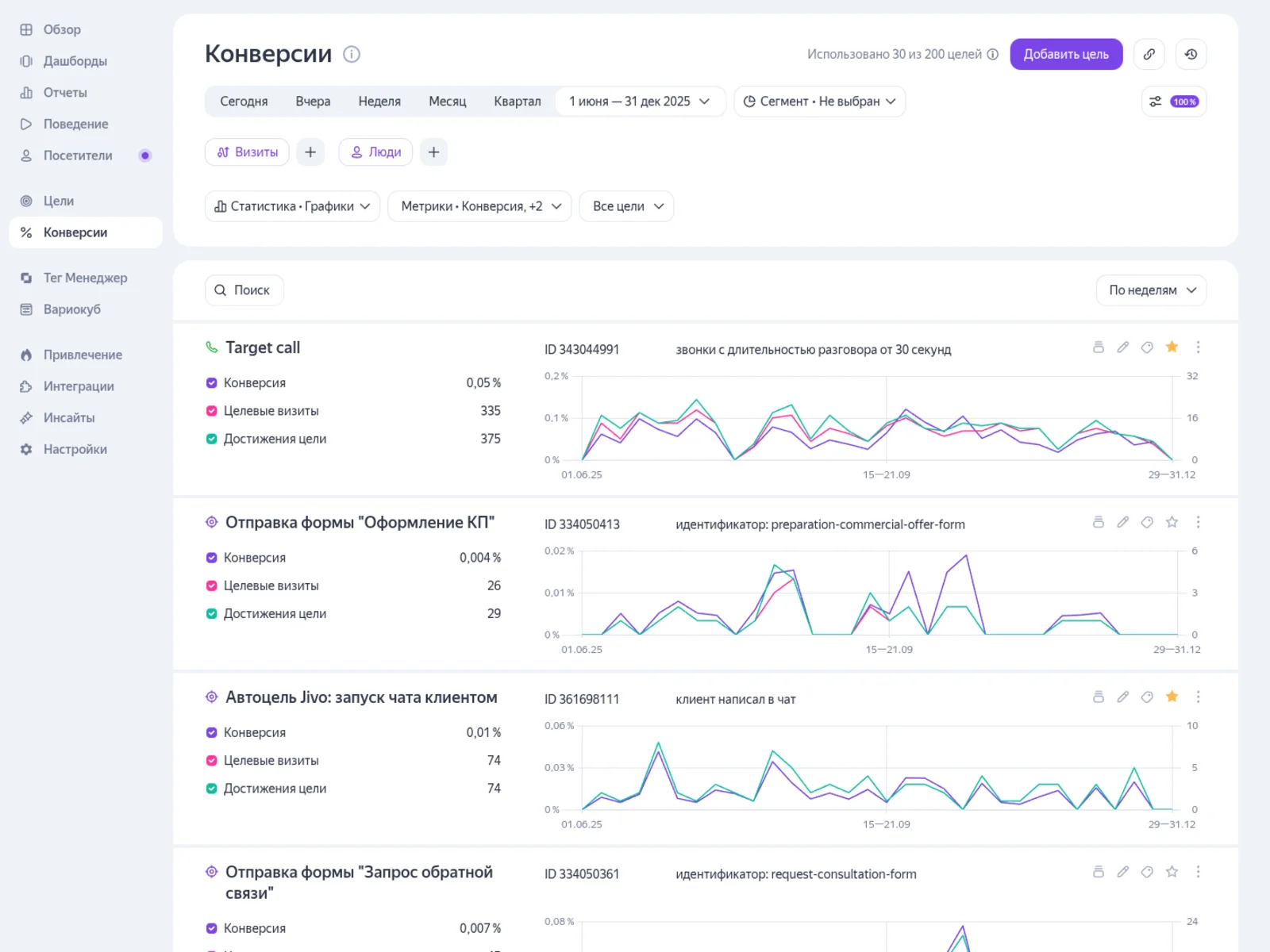1270x952 pixels.
Task: Go to Цели in the sidebar
Action: [86, 202]
